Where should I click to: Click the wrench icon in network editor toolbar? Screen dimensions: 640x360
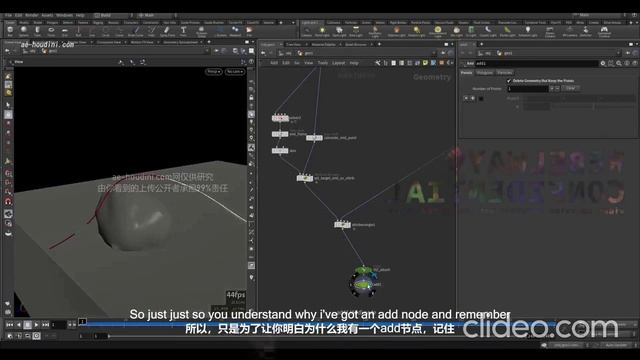(x=378, y=63)
